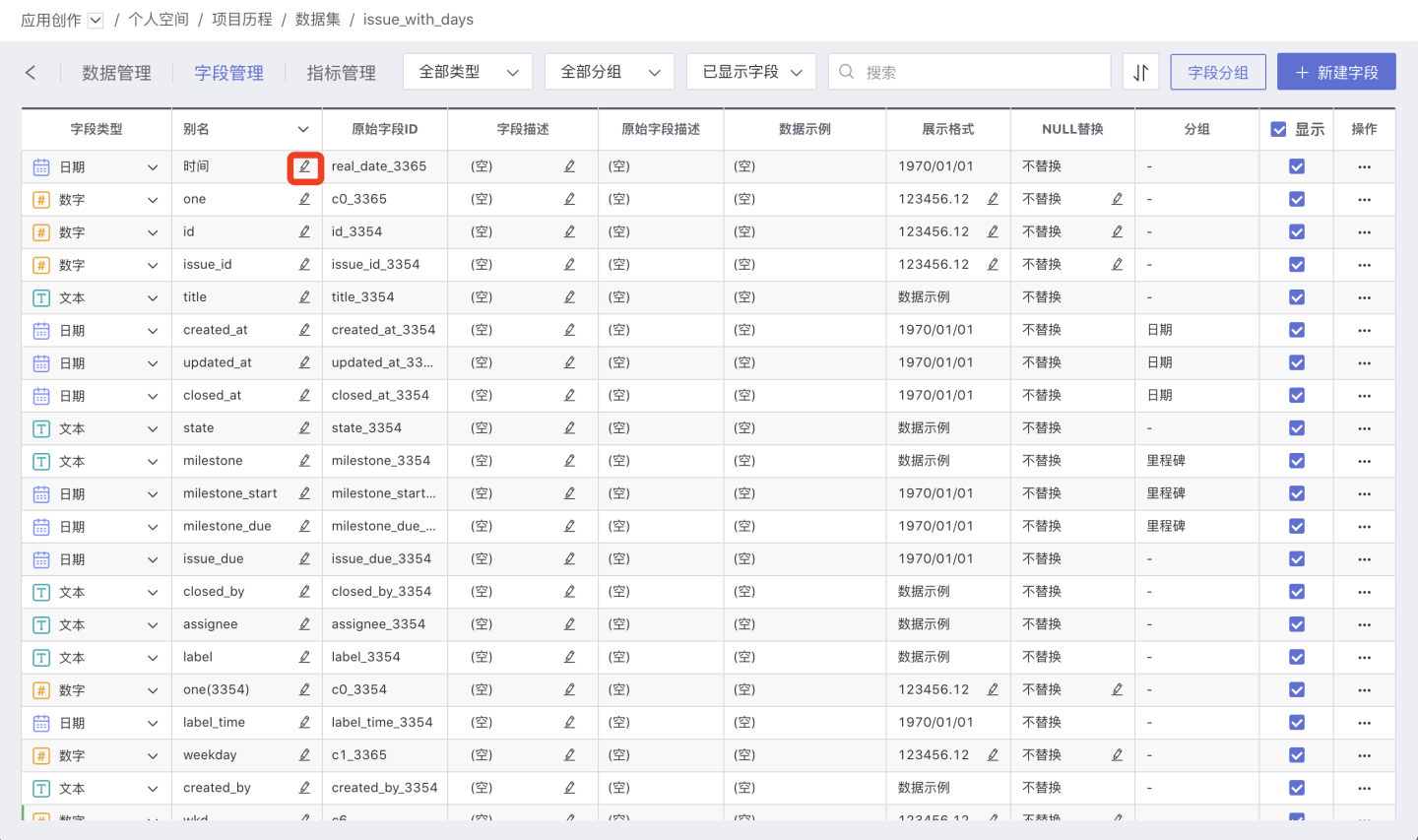Edit NULL replacement for the id field
The height and width of the screenshot is (840, 1418).
coord(1117,232)
